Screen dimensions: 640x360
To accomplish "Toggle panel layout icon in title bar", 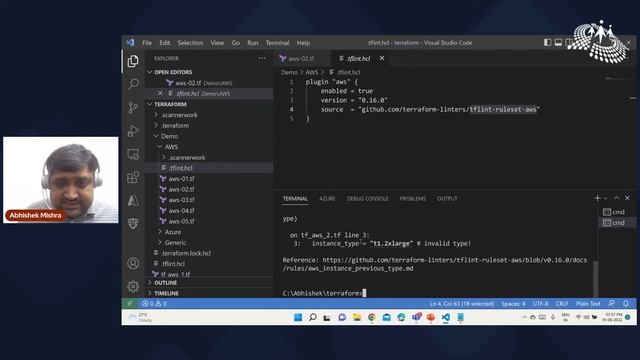I will click(558, 42).
